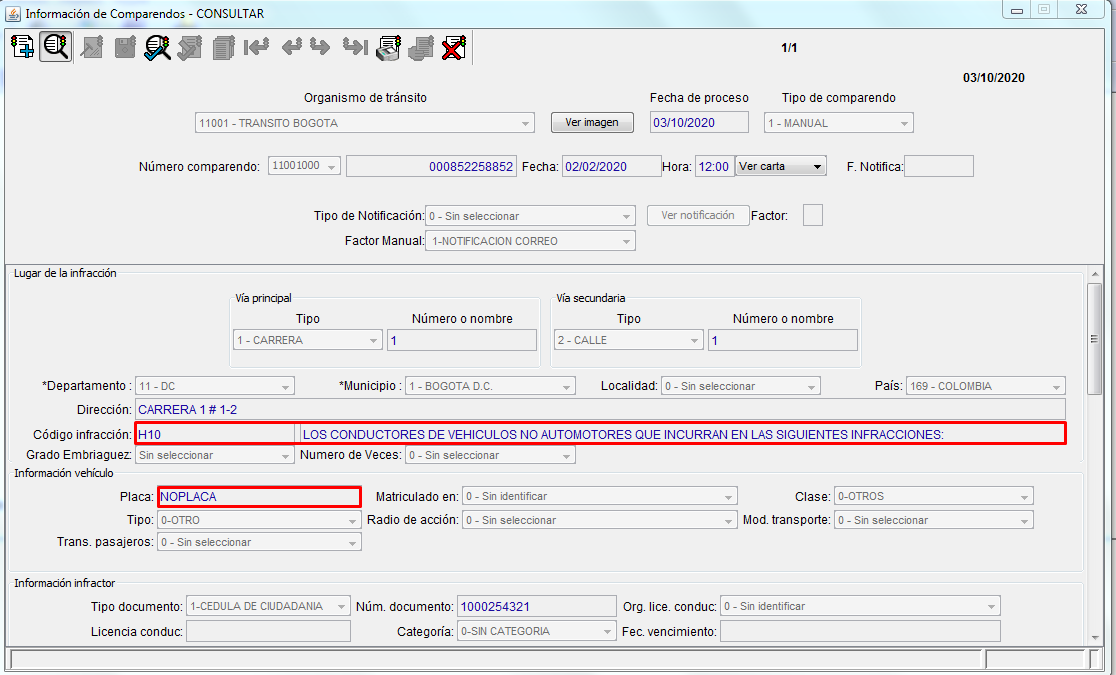
Task: Click the red X document icon
Action: pyautogui.click(x=454, y=47)
